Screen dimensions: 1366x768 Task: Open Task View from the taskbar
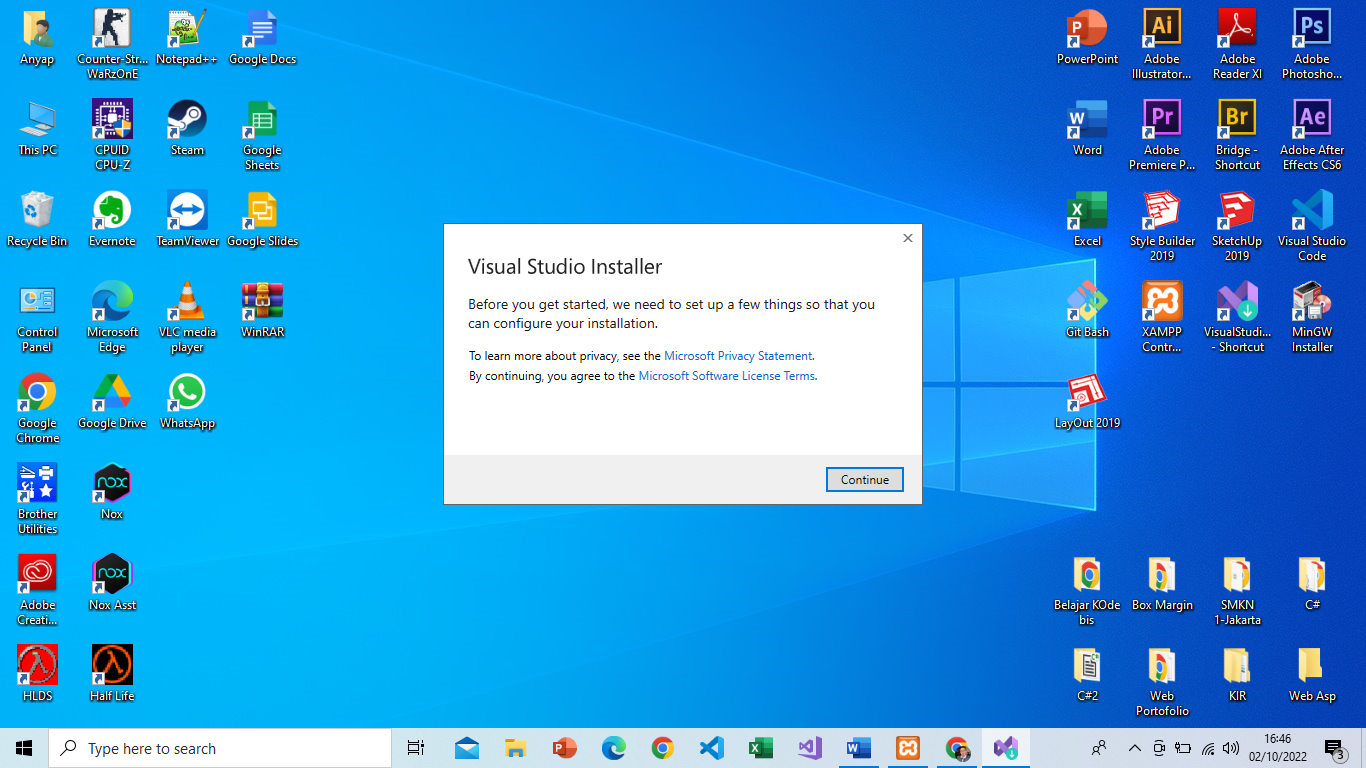coord(416,748)
